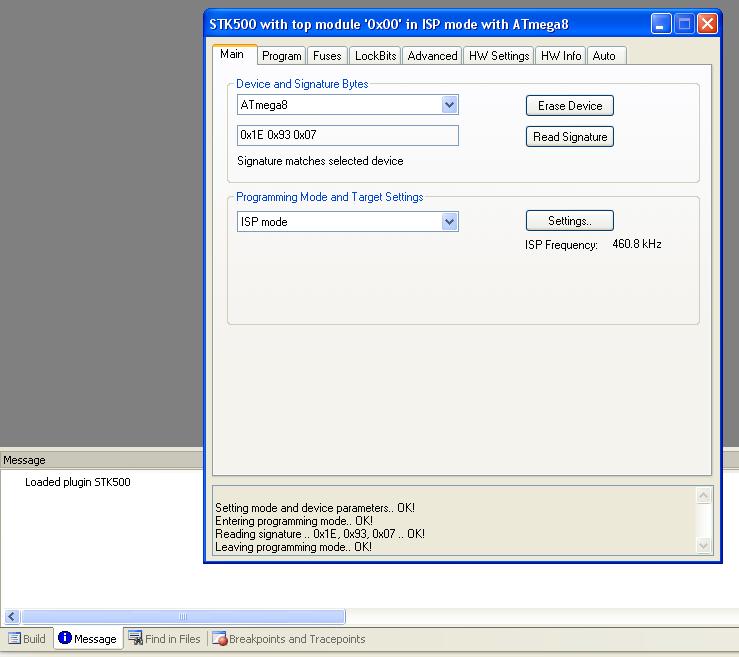Open the HW Settings tab

coord(499,56)
